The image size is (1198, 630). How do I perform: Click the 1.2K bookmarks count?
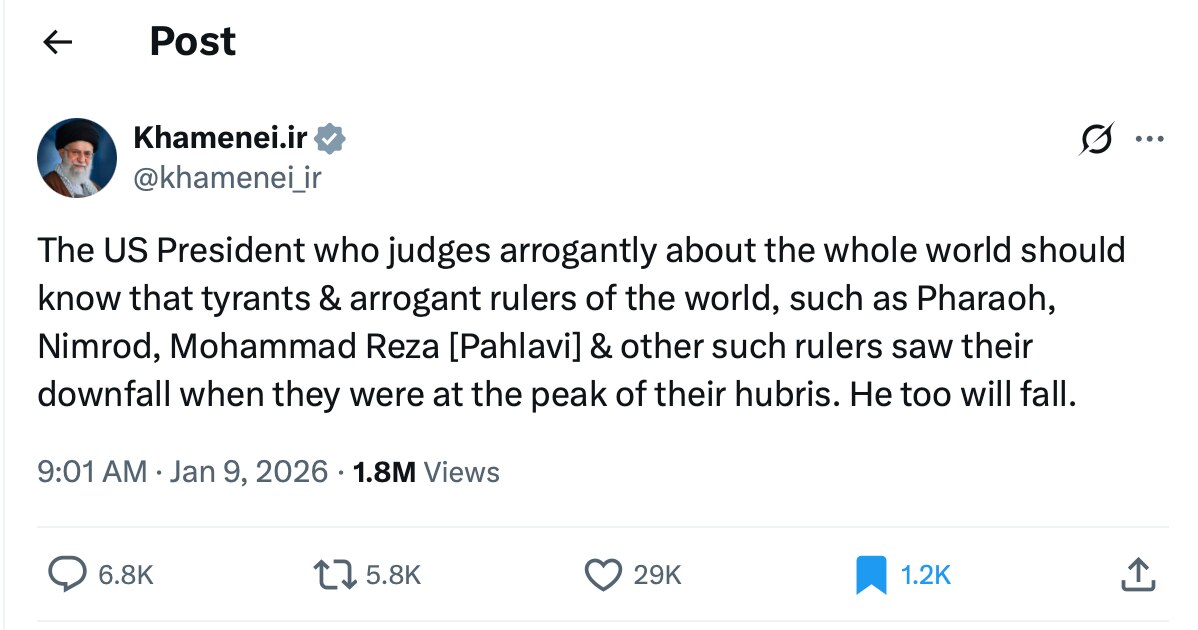[926, 575]
